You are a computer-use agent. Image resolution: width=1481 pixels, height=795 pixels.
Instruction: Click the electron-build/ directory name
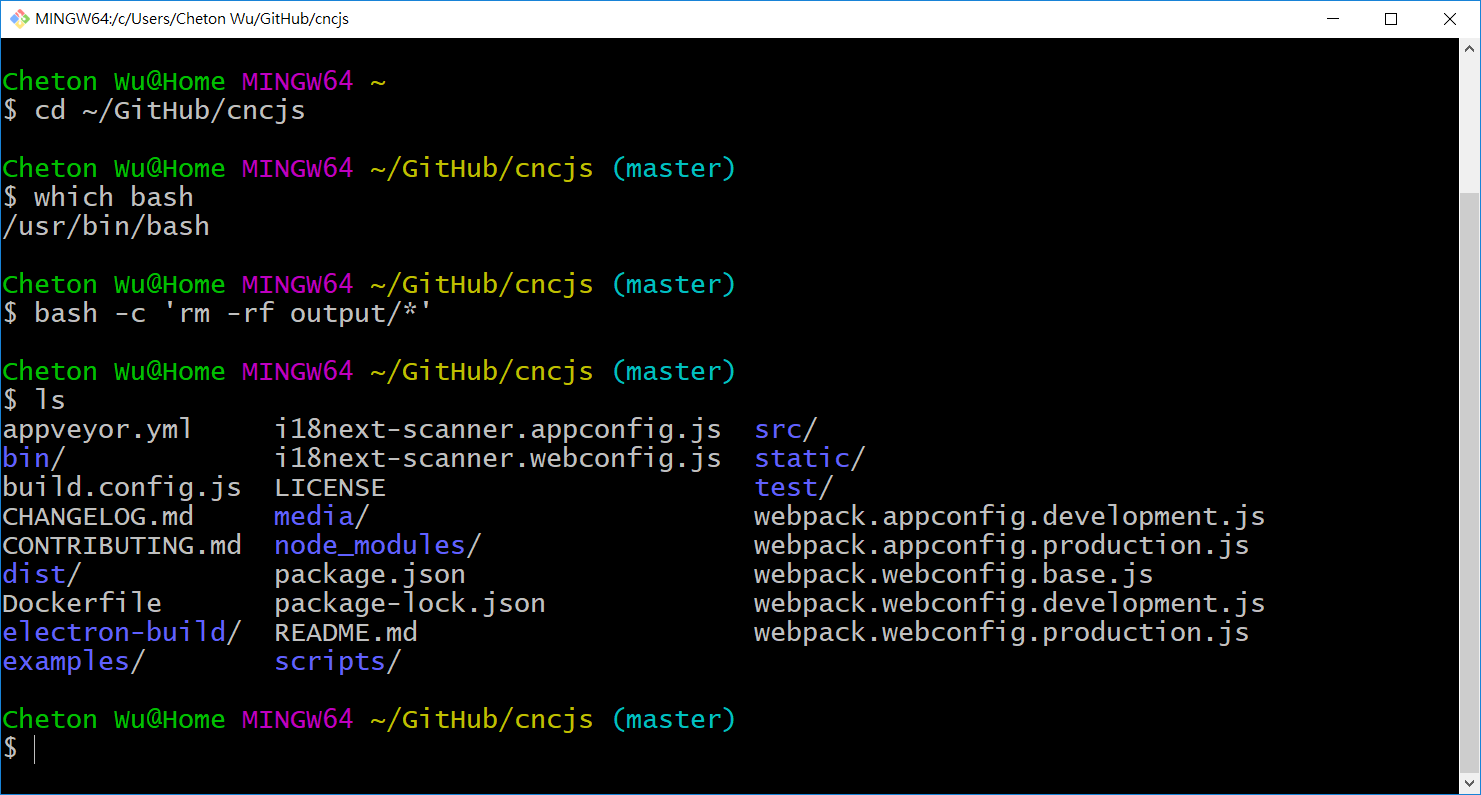(121, 633)
